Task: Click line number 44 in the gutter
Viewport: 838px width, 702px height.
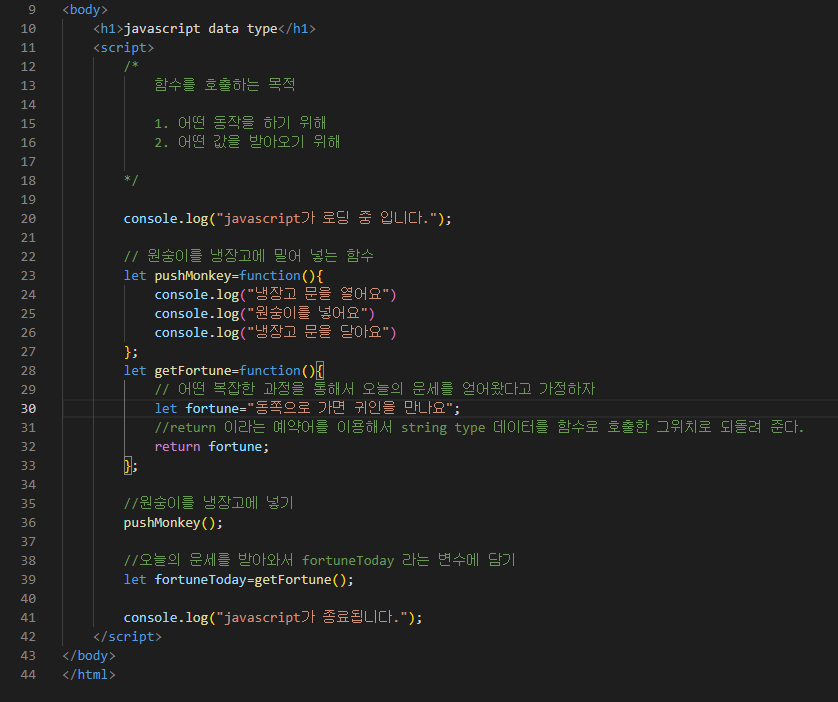Action: click(28, 675)
